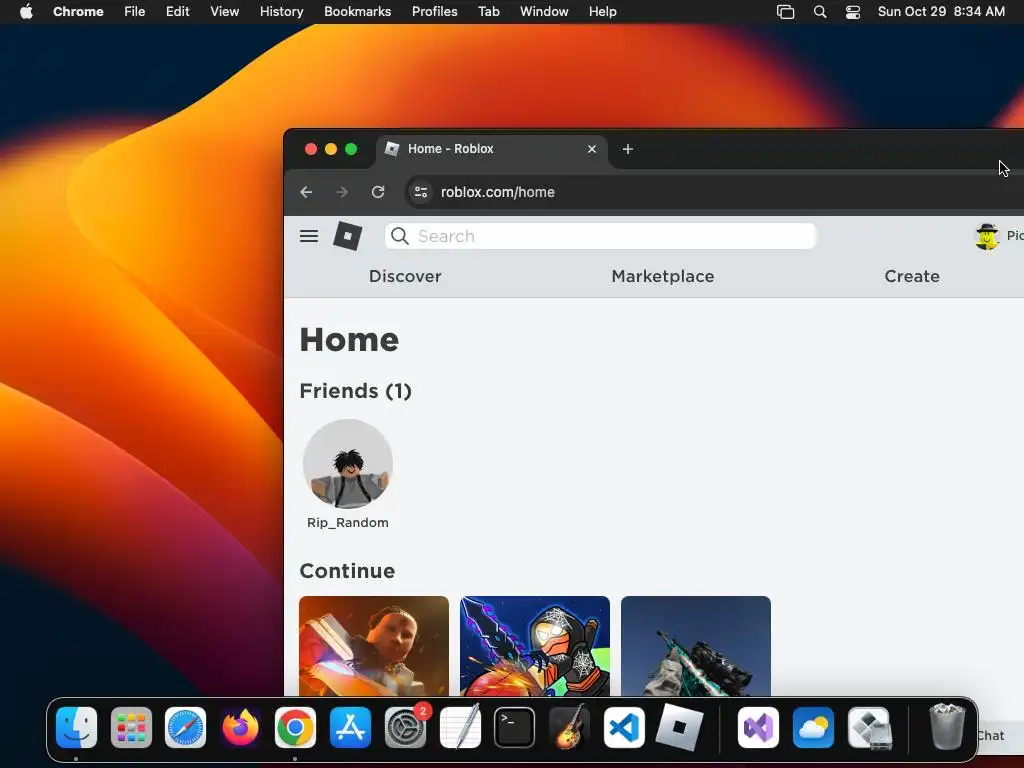Open Stage Manager icon in the menu bar

786,12
